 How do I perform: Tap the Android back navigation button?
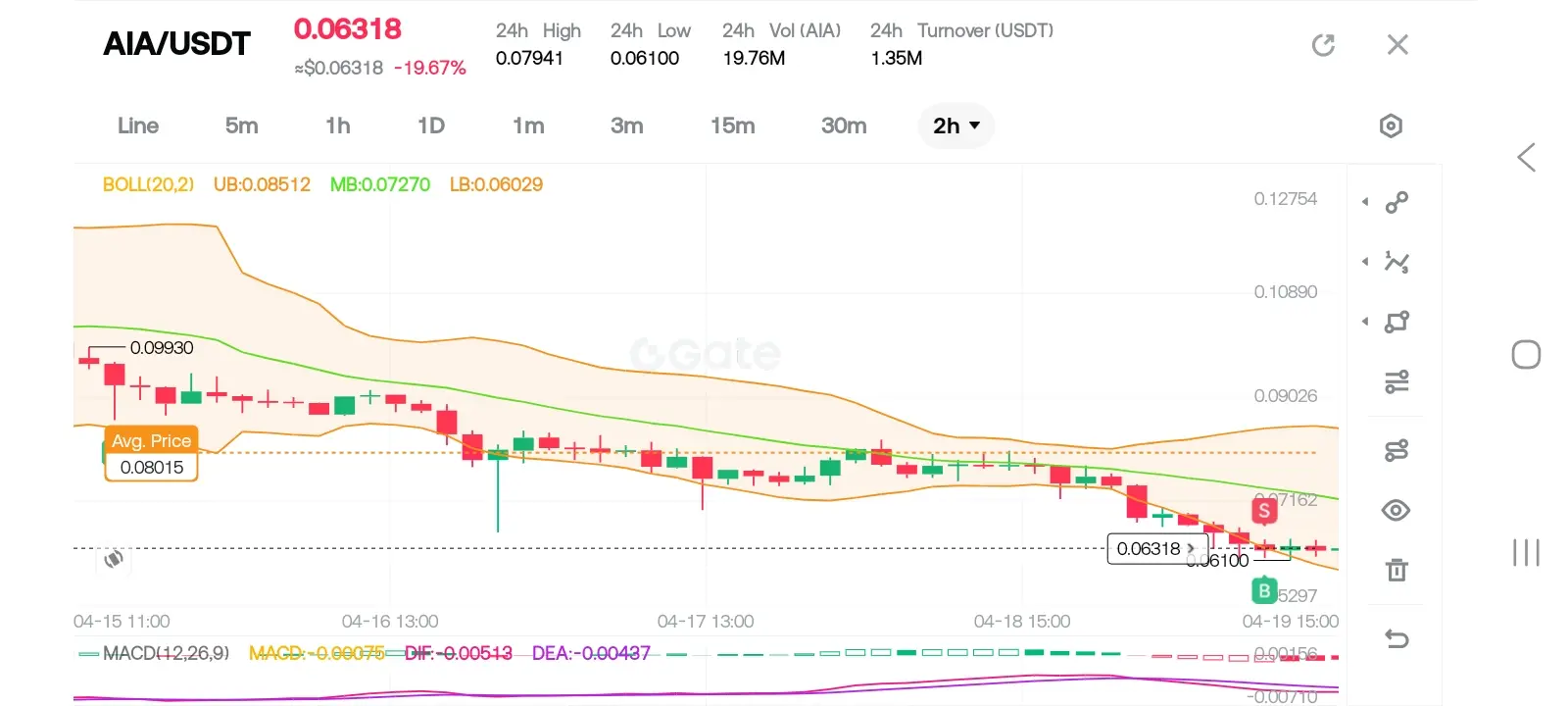[1526, 158]
